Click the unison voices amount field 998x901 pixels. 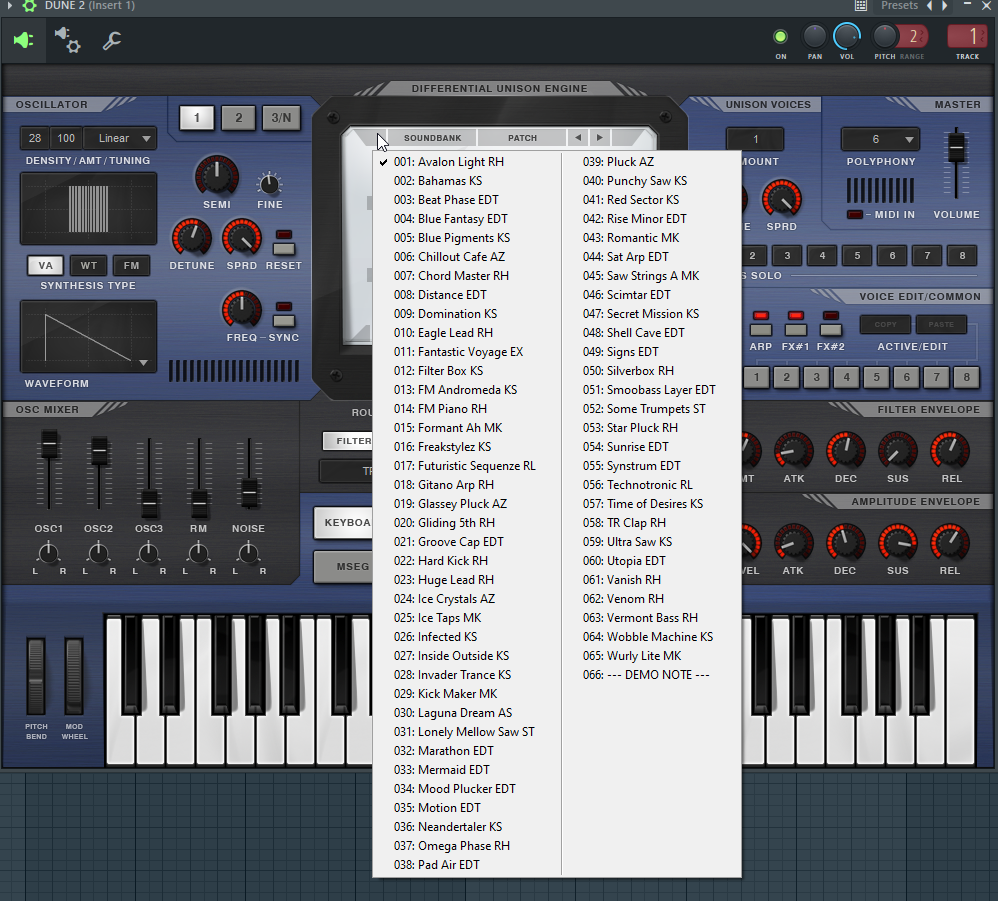756,139
